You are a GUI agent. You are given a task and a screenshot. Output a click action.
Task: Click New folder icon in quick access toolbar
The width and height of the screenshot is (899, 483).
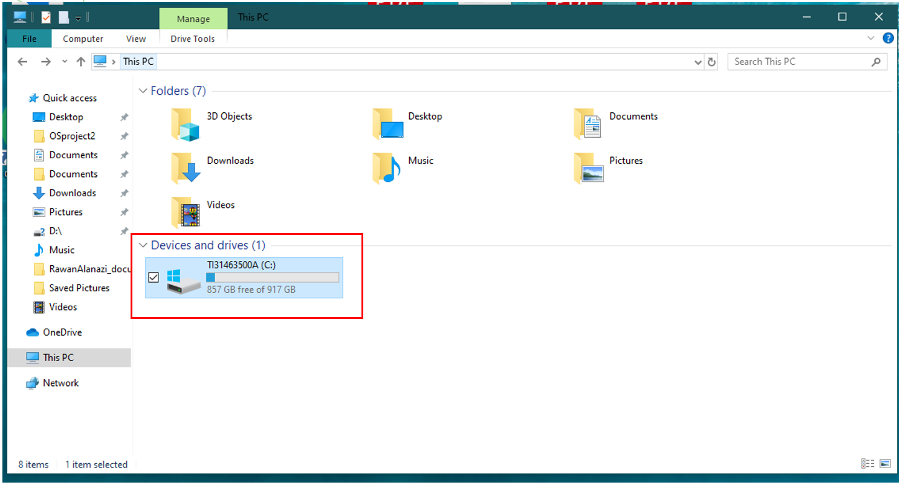click(x=64, y=17)
